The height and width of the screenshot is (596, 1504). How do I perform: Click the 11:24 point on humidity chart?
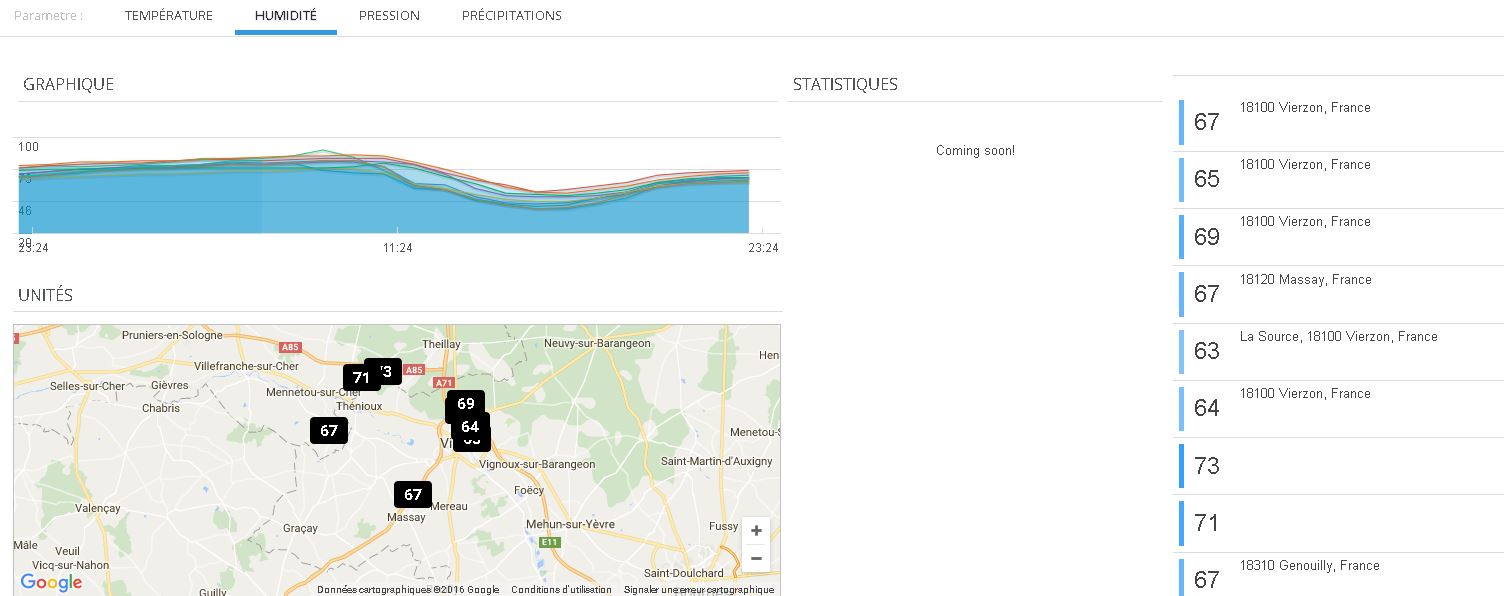[x=397, y=200]
